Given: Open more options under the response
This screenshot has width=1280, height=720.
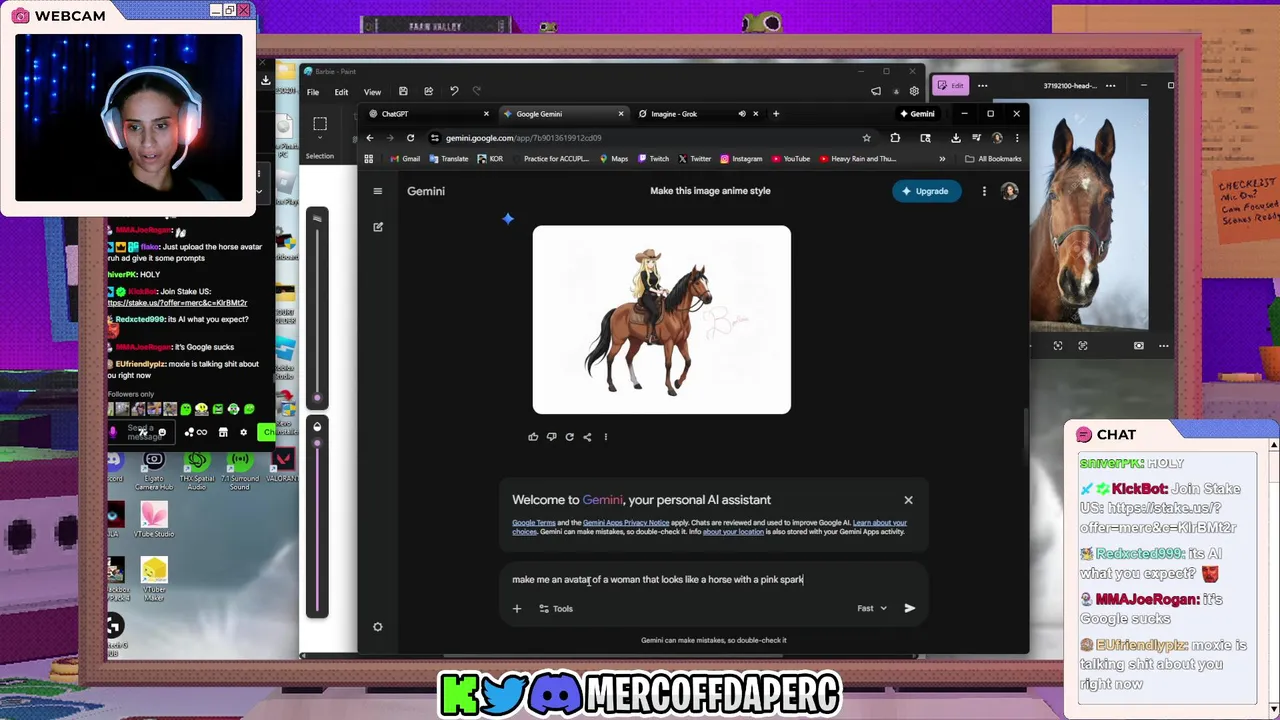Looking at the screenshot, I should (x=605, y=437).
